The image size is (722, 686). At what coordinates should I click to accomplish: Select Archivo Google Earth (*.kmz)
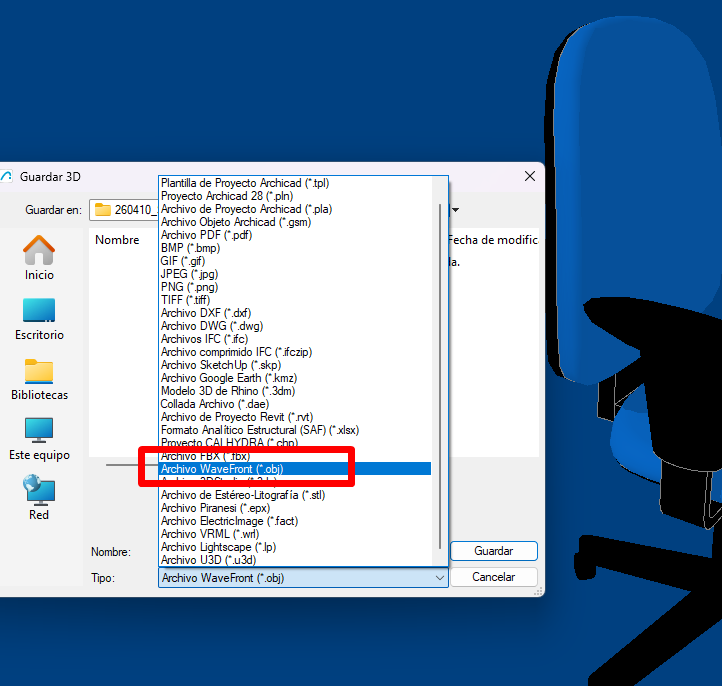tap(295, 378)
